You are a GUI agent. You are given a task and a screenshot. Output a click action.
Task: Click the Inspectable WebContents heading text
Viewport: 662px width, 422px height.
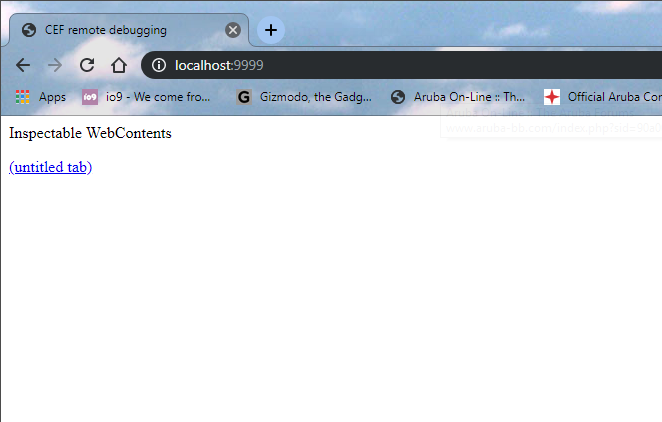(90, 133)
